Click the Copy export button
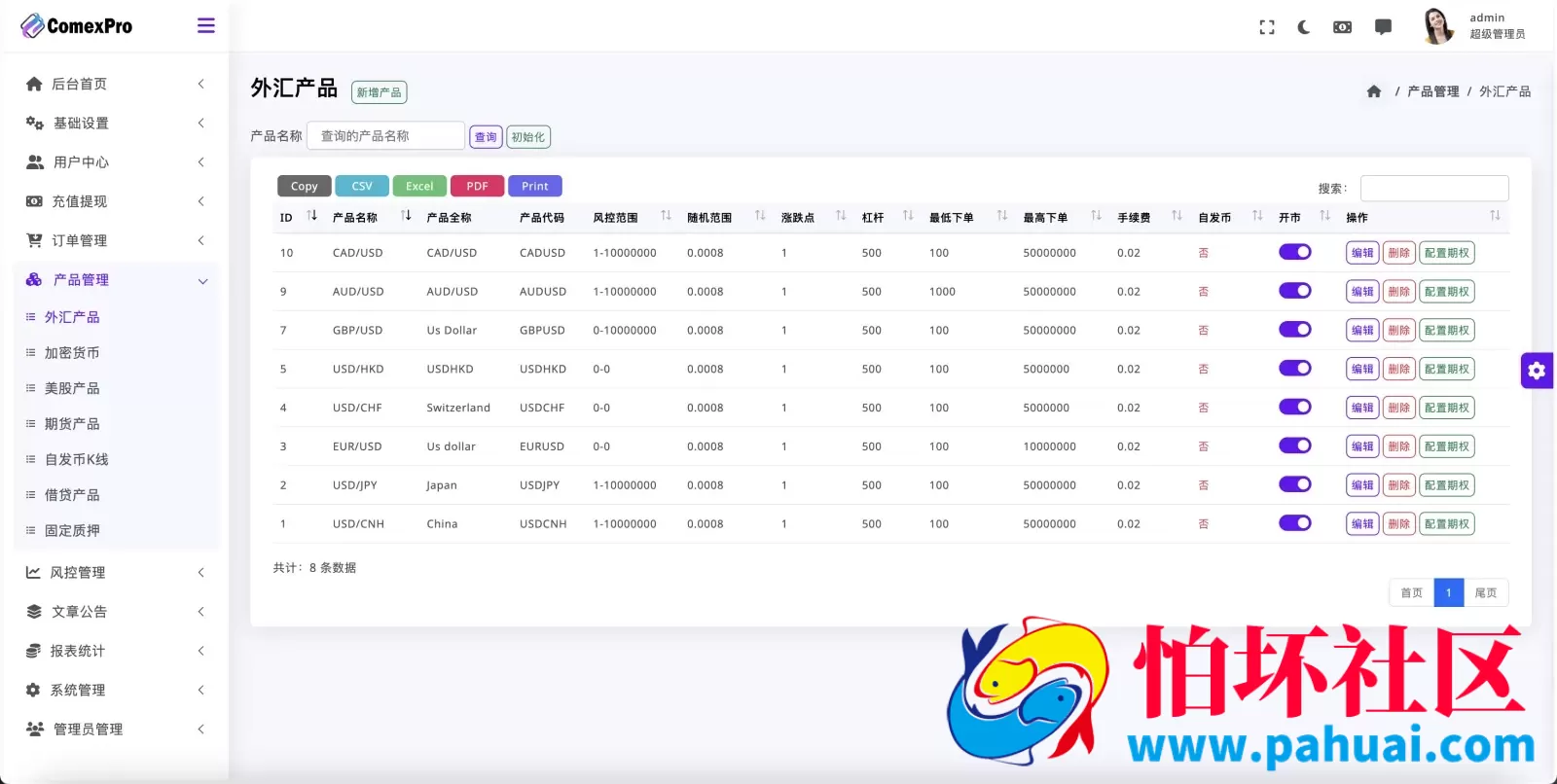 pyautogui.click(x=305, y=186)
